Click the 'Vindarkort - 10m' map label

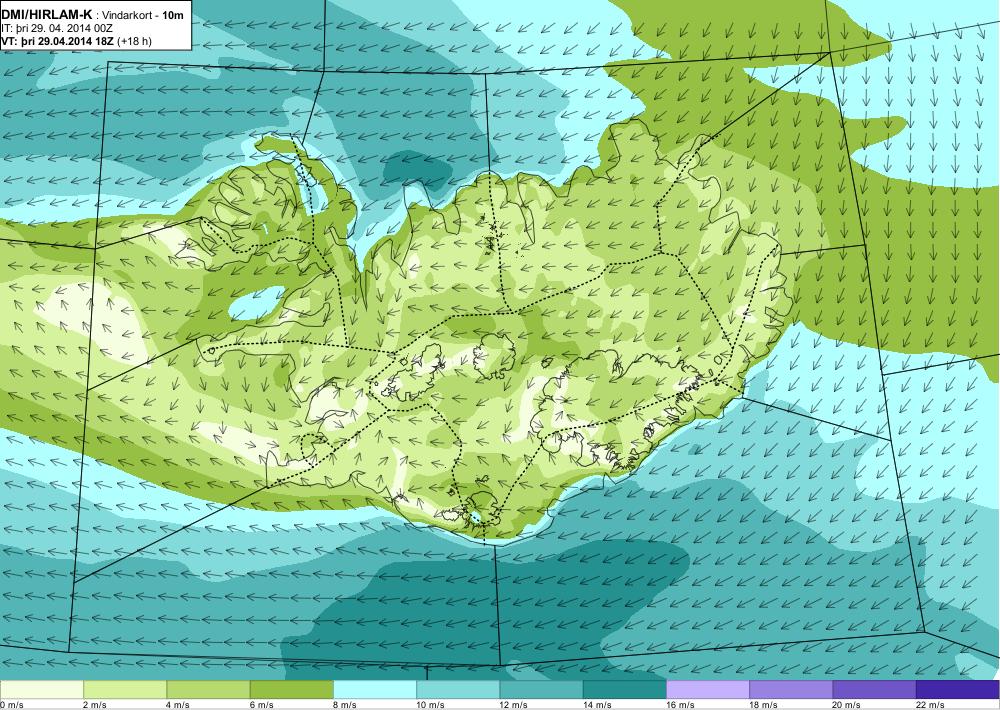coord(142,16)
